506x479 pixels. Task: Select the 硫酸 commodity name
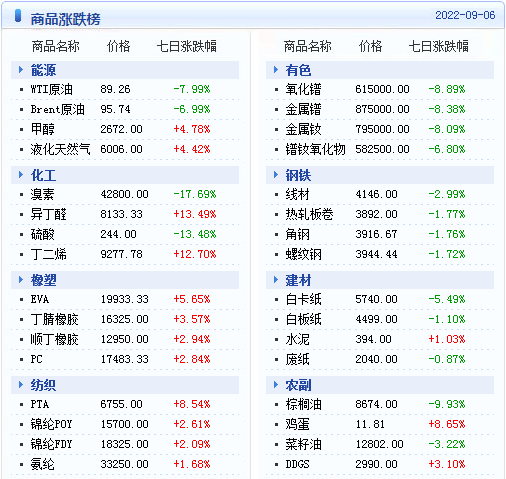[x=42, y=234]
